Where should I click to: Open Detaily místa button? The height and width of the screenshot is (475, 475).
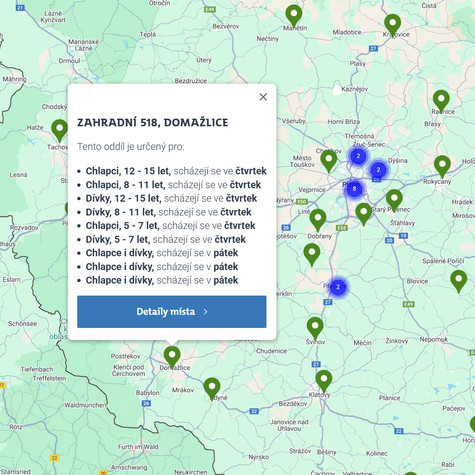click(172, 312)
